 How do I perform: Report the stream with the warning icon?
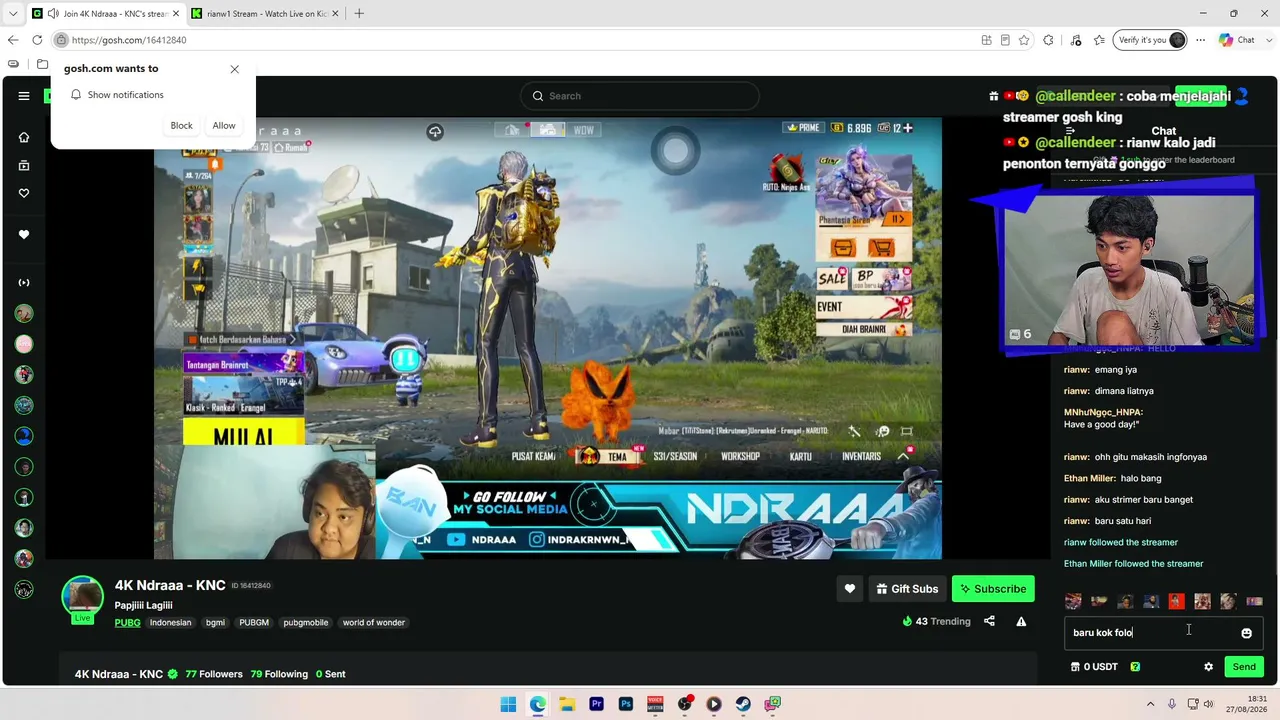(1021, 621)
